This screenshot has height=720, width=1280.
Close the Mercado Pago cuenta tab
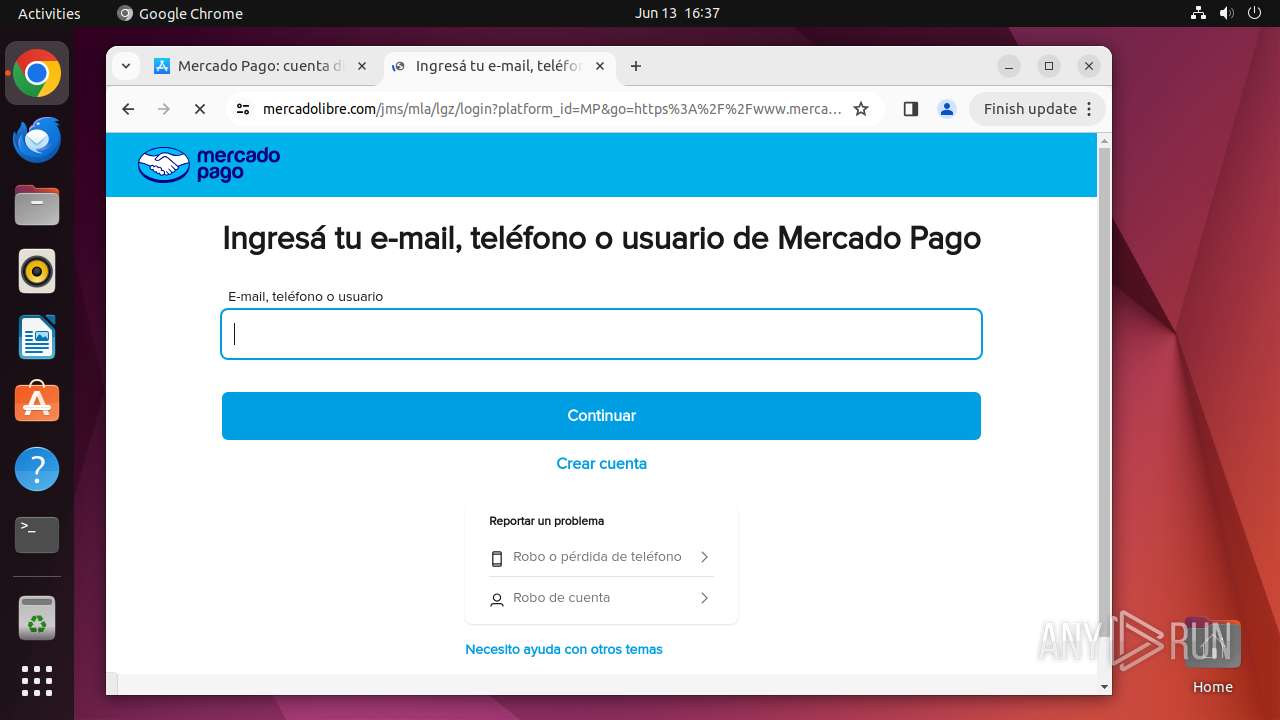pyautogui.click(x=362, y=66)
